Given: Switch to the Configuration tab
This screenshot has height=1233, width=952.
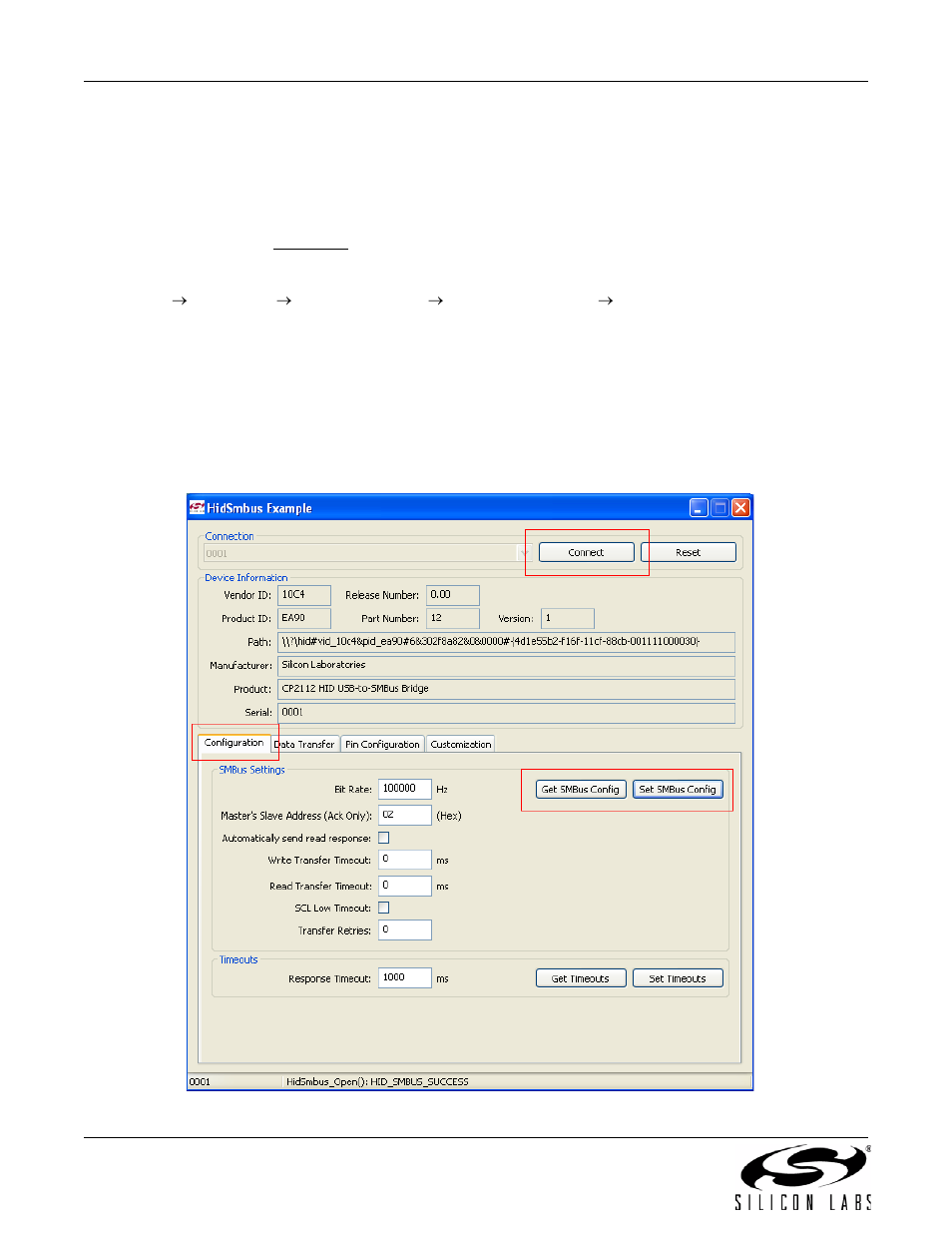Looking at the screenshot, I should 234,743.
